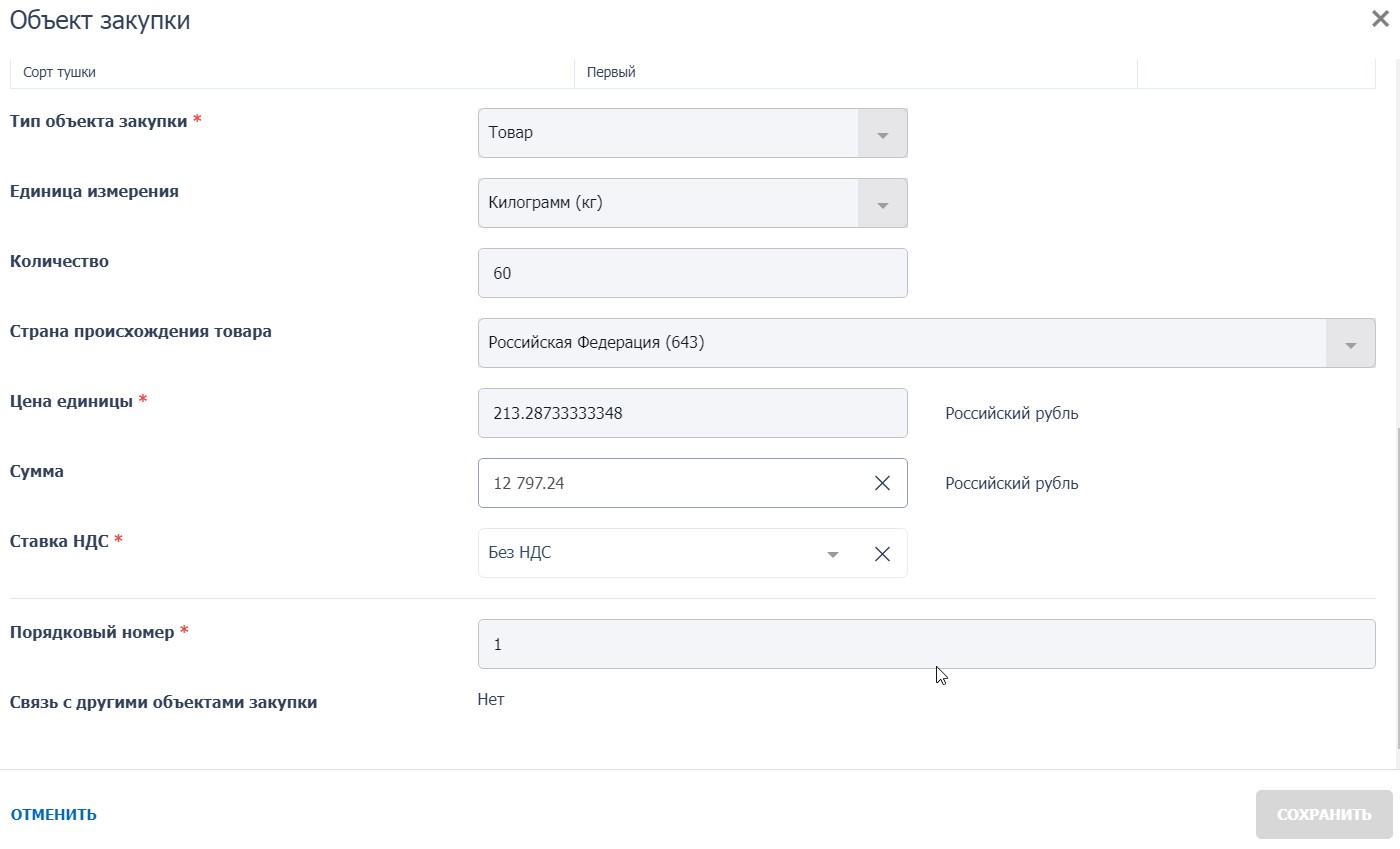
Task: Click the Цена единицы input field
Action: pos(693,413)
